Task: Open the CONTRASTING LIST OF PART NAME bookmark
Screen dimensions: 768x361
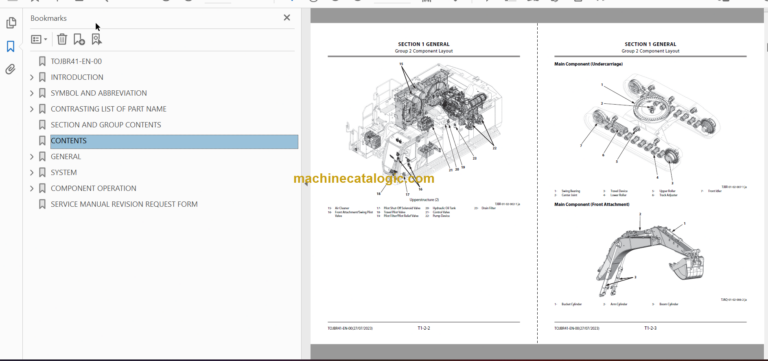Action: coord(108,109)
